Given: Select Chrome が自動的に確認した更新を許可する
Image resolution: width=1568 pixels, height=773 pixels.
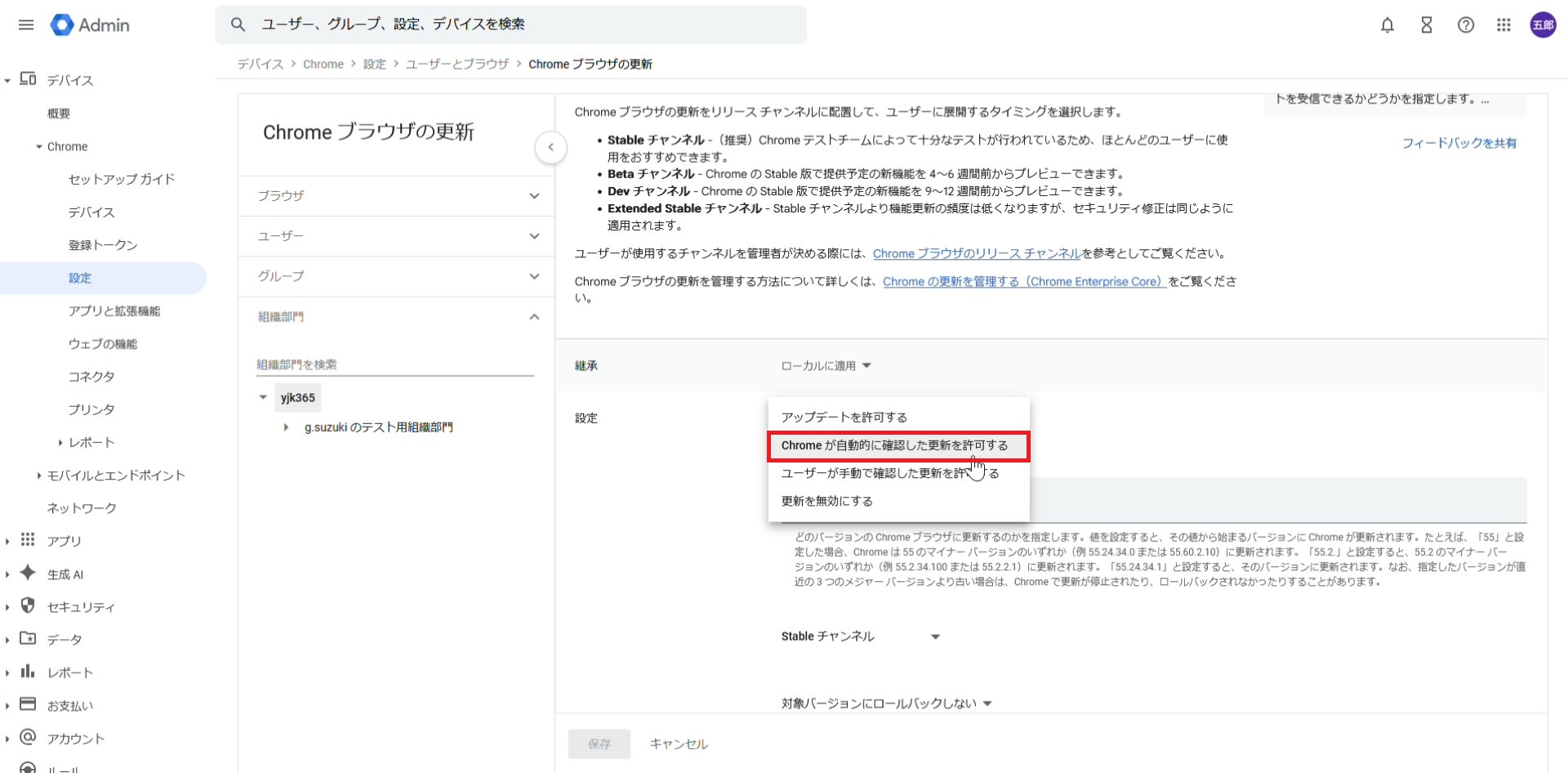Looking at the screenshot, I should 894,445.
